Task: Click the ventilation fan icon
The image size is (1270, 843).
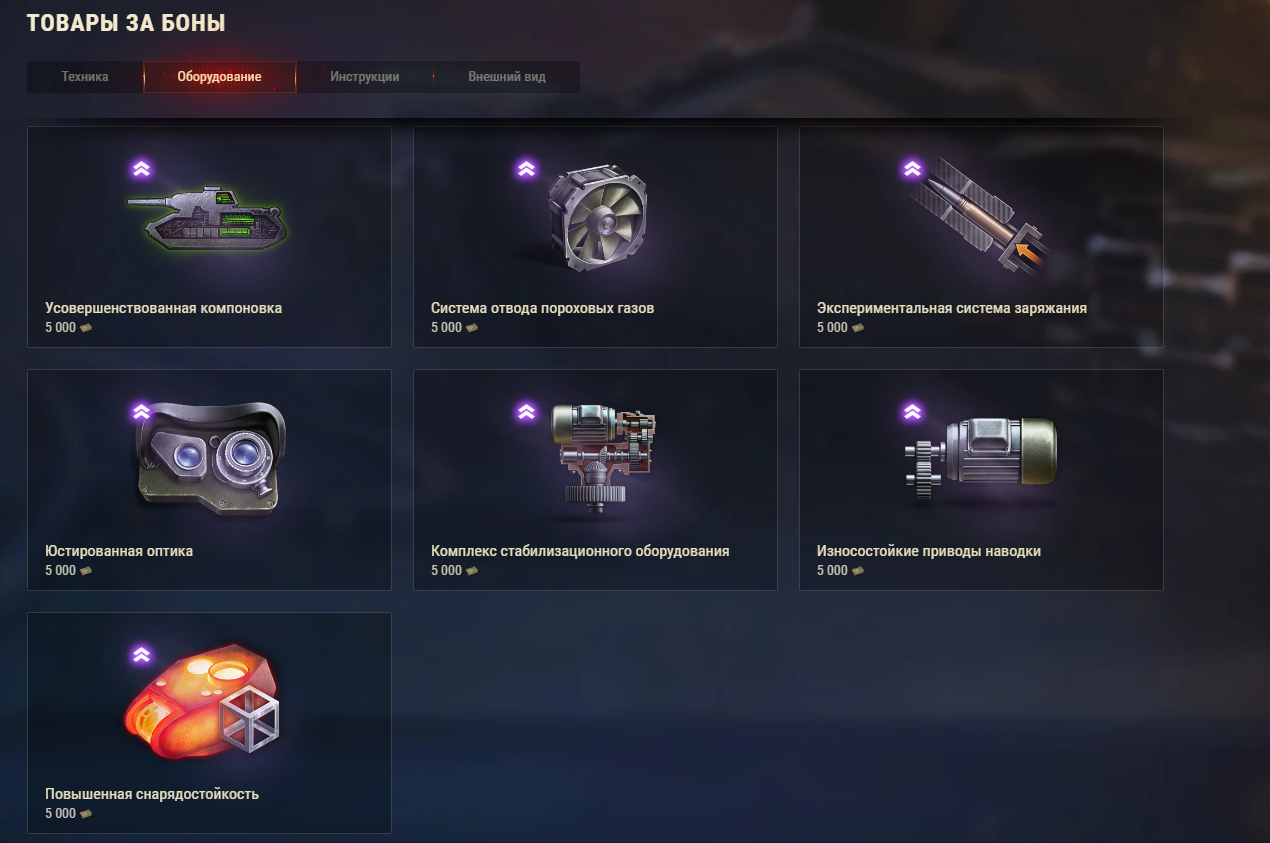Action: point(597,218)
